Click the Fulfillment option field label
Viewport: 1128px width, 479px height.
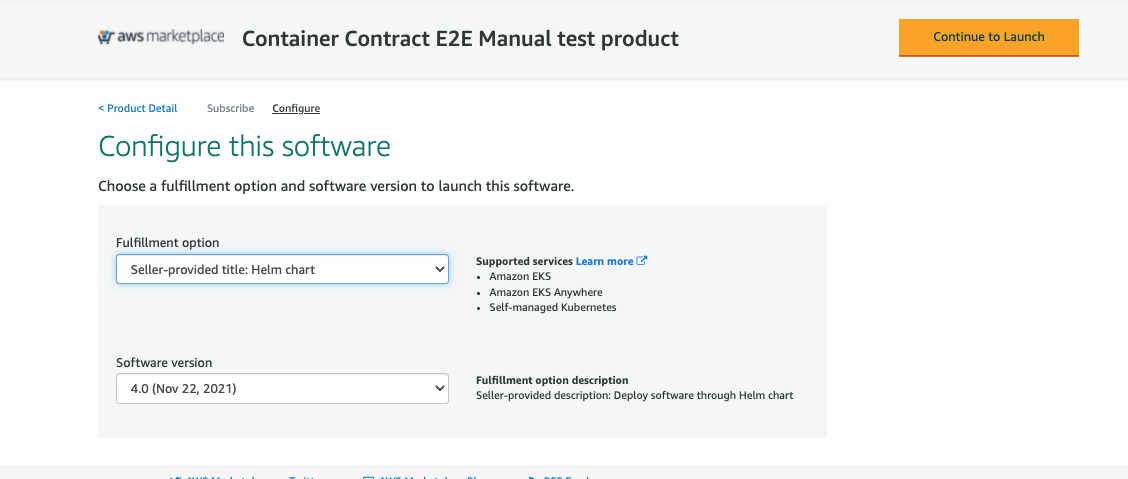point(168,243)
